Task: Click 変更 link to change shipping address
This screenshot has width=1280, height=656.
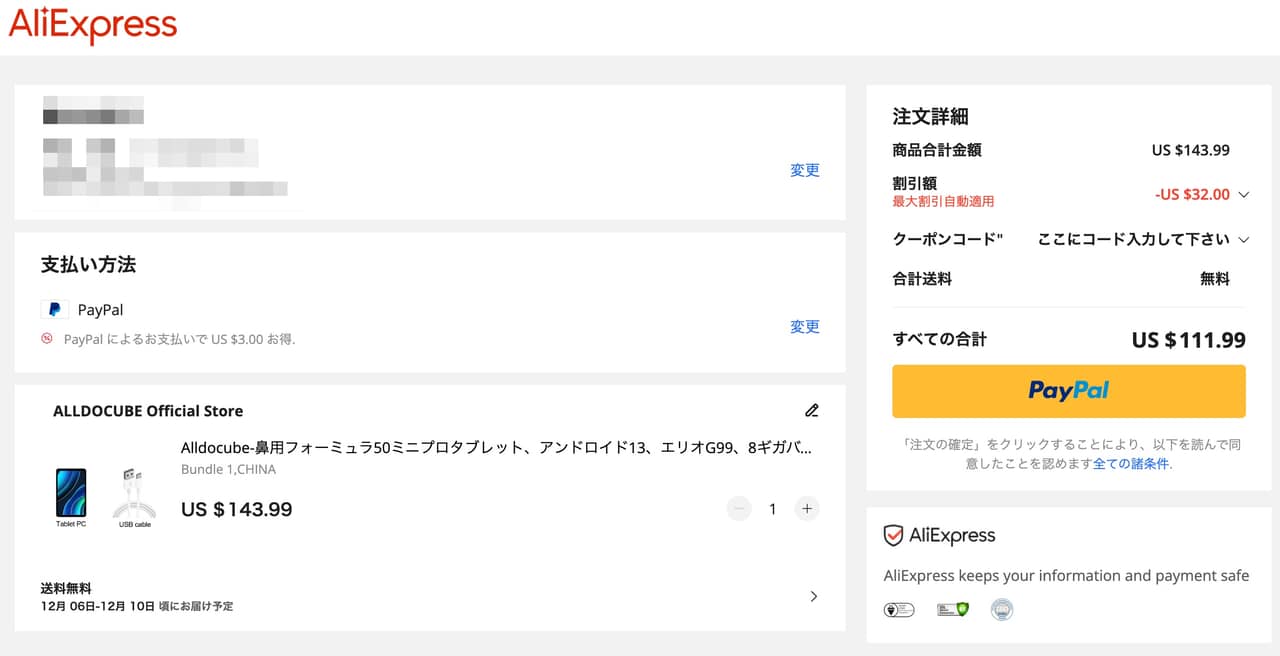Action: 804,170
